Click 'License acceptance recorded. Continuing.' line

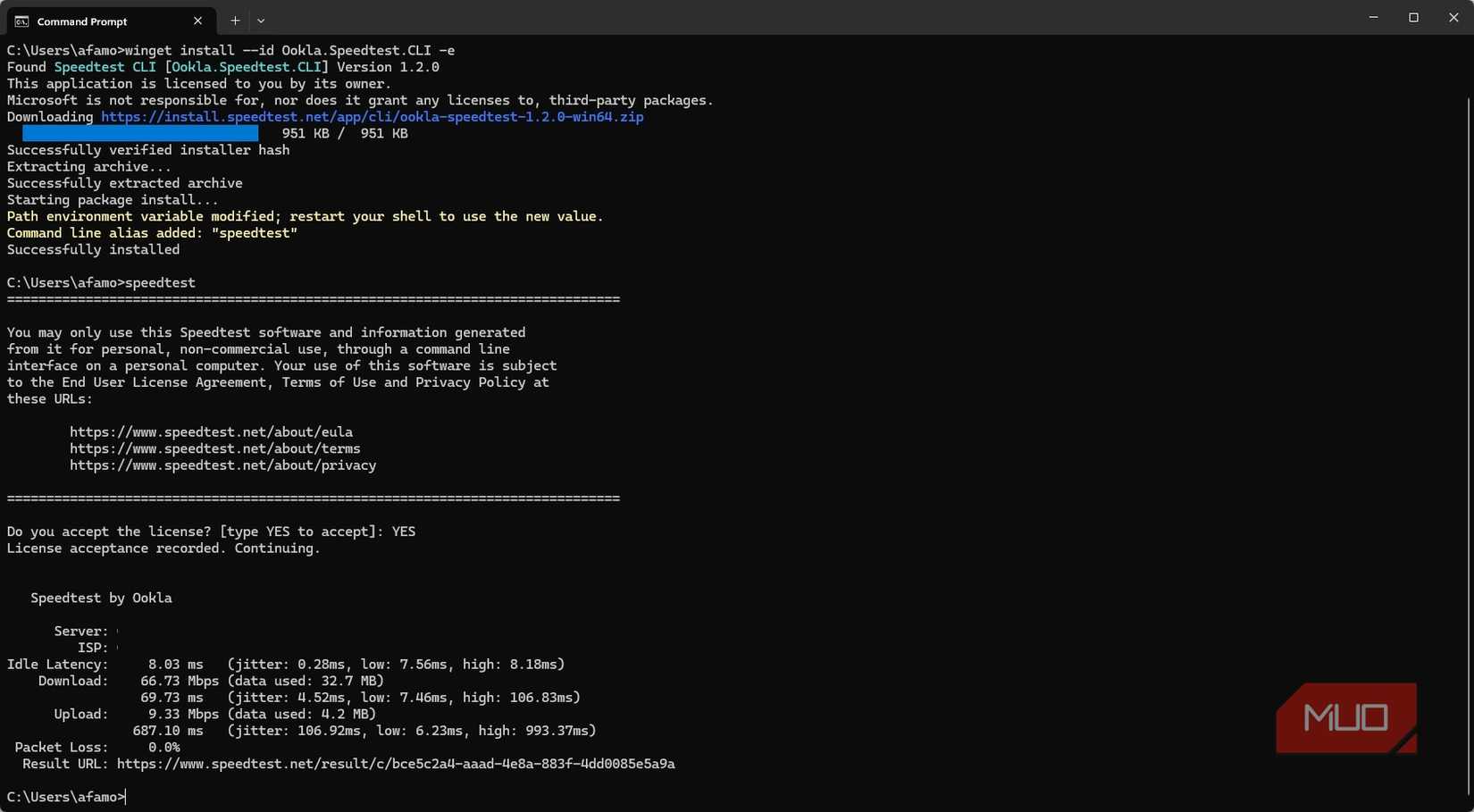pyautogui.click(x=163, y=548)
